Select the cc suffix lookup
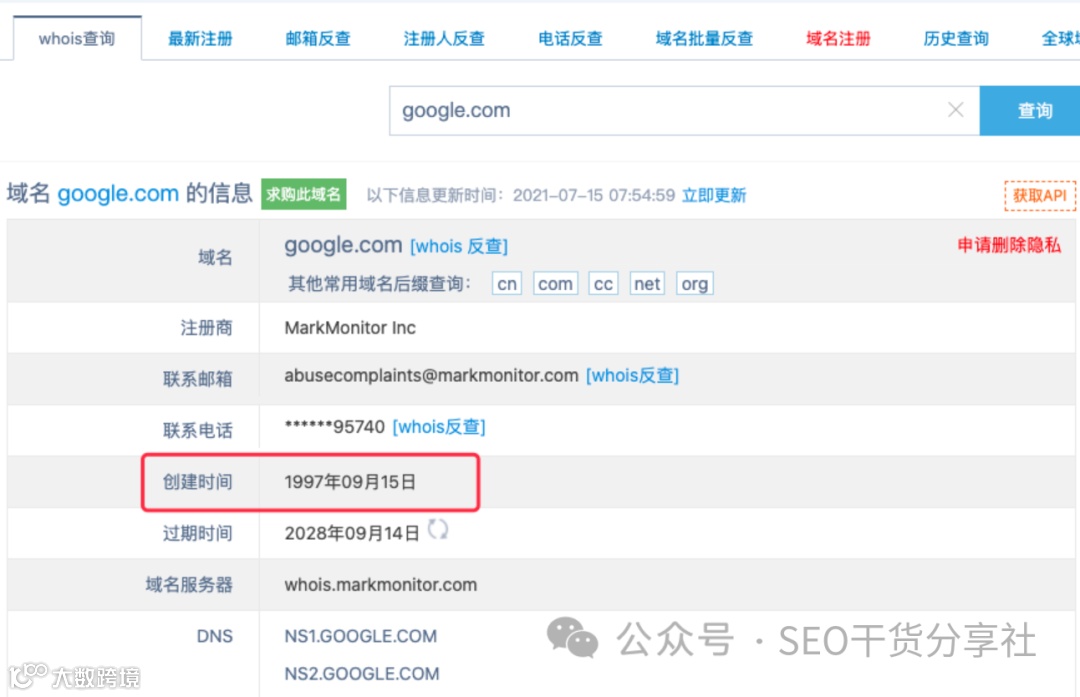The height and width of the screenshot is (697, 1080). pyautogui.click(x=603, y=284)
